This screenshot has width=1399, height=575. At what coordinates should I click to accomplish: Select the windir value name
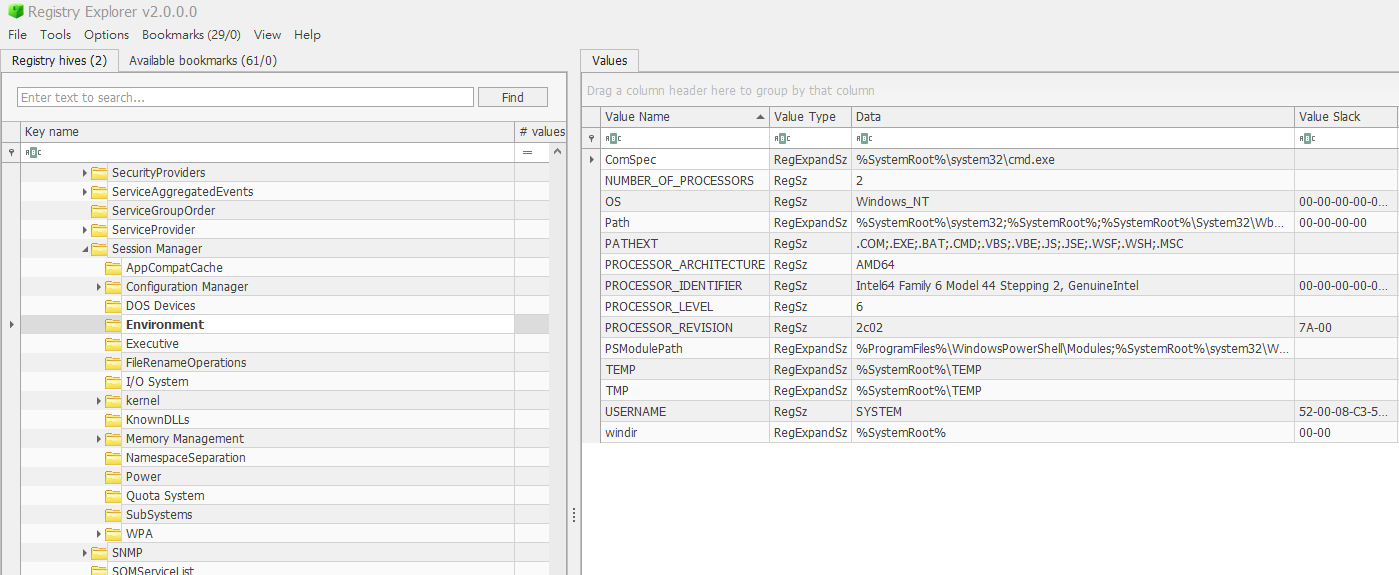(x=621, y=433)
